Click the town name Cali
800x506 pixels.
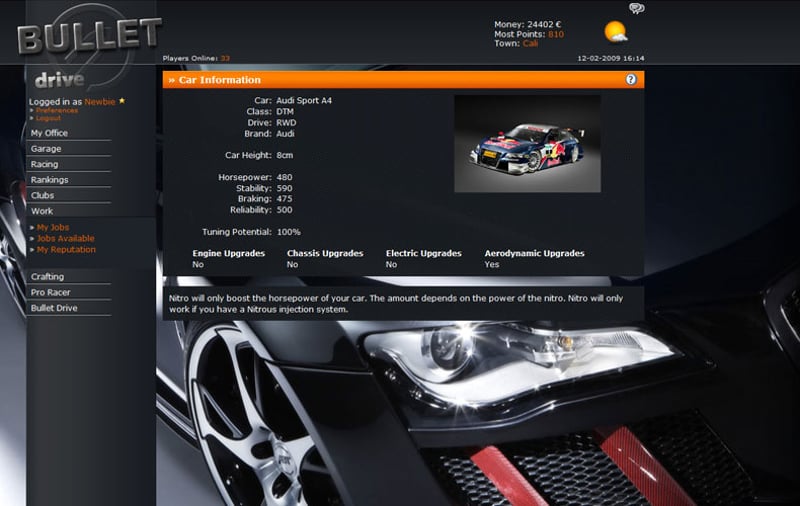pyautogui.click(x=530, y=43)
